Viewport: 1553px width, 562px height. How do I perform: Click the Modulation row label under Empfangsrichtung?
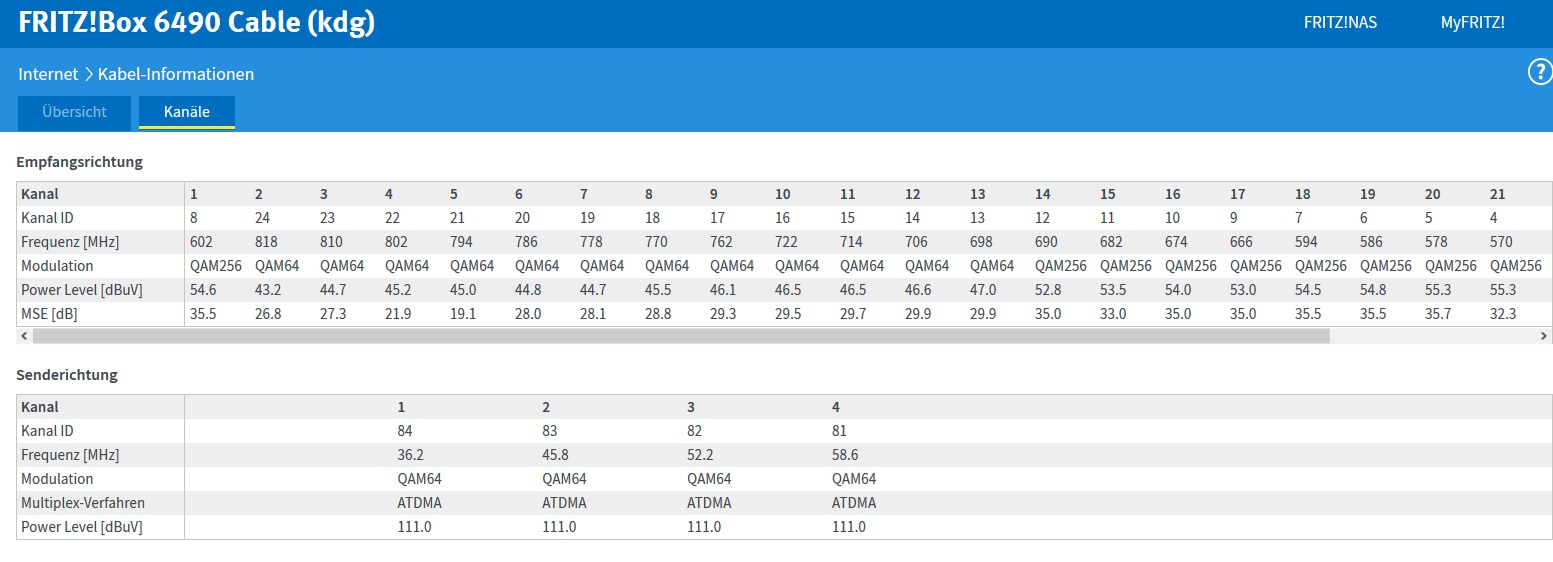tap(57, 266)
